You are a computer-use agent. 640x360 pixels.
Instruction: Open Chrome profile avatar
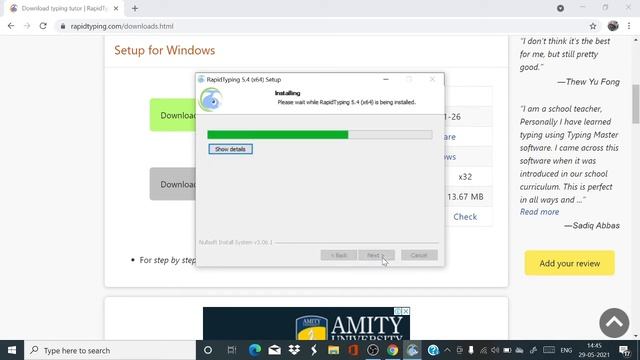[613, 26]
